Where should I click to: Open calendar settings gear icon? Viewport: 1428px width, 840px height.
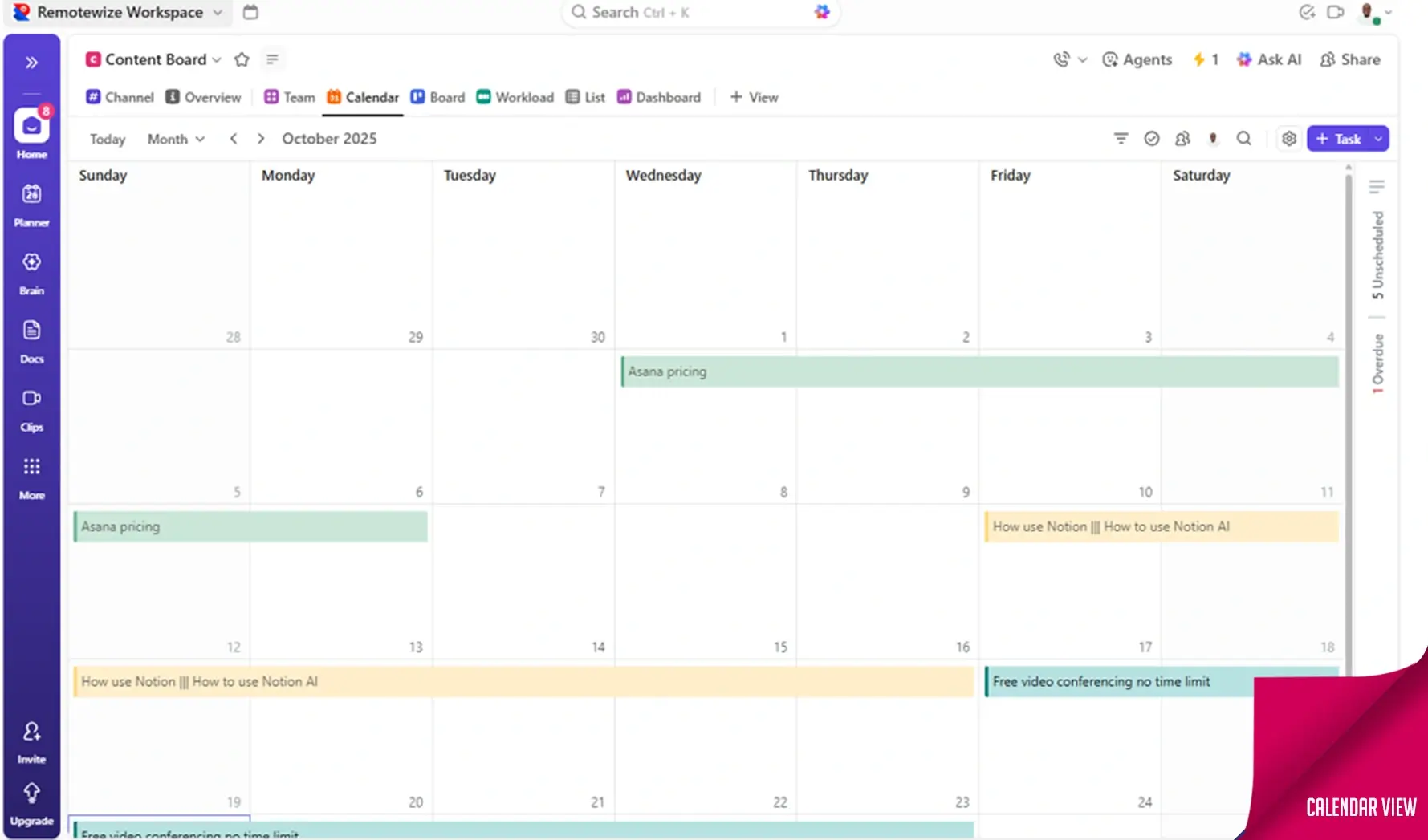[x=1288, y=139]
